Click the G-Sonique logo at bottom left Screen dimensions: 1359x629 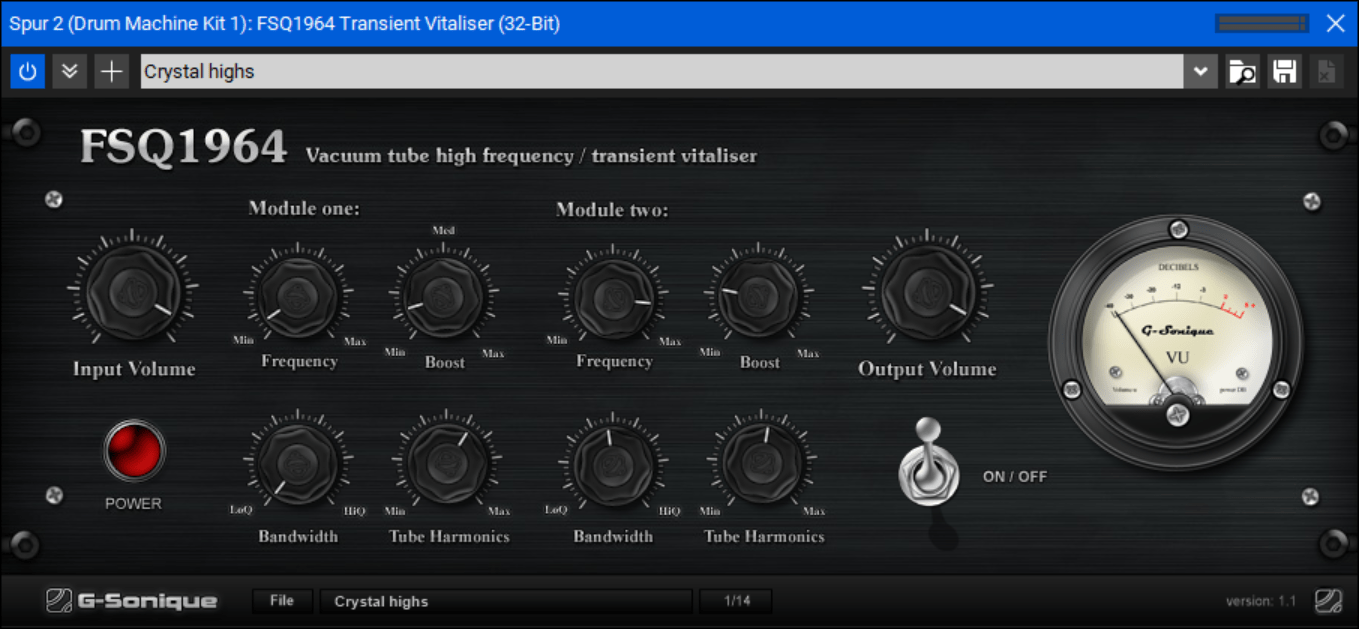pyautogui.click(x=131, y=601)
